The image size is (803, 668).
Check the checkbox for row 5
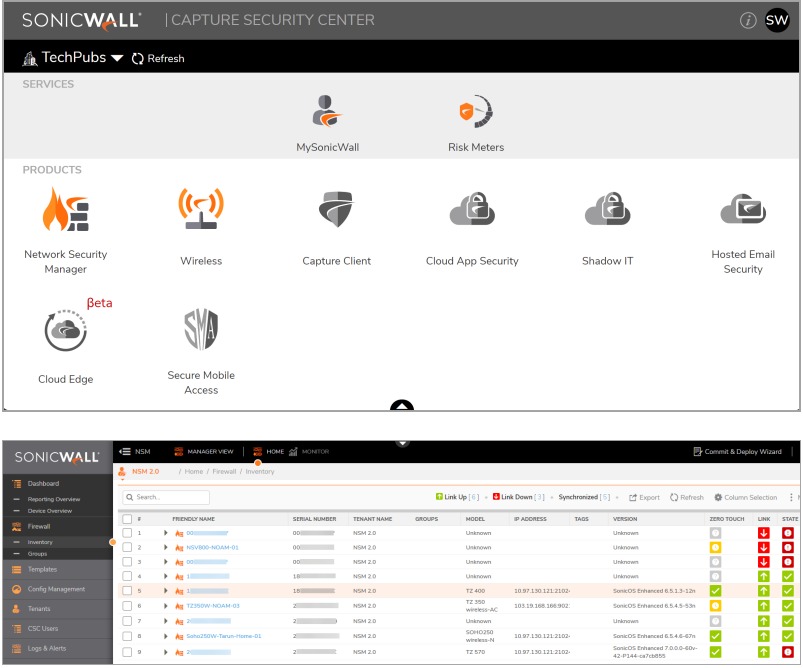(127, 591)
